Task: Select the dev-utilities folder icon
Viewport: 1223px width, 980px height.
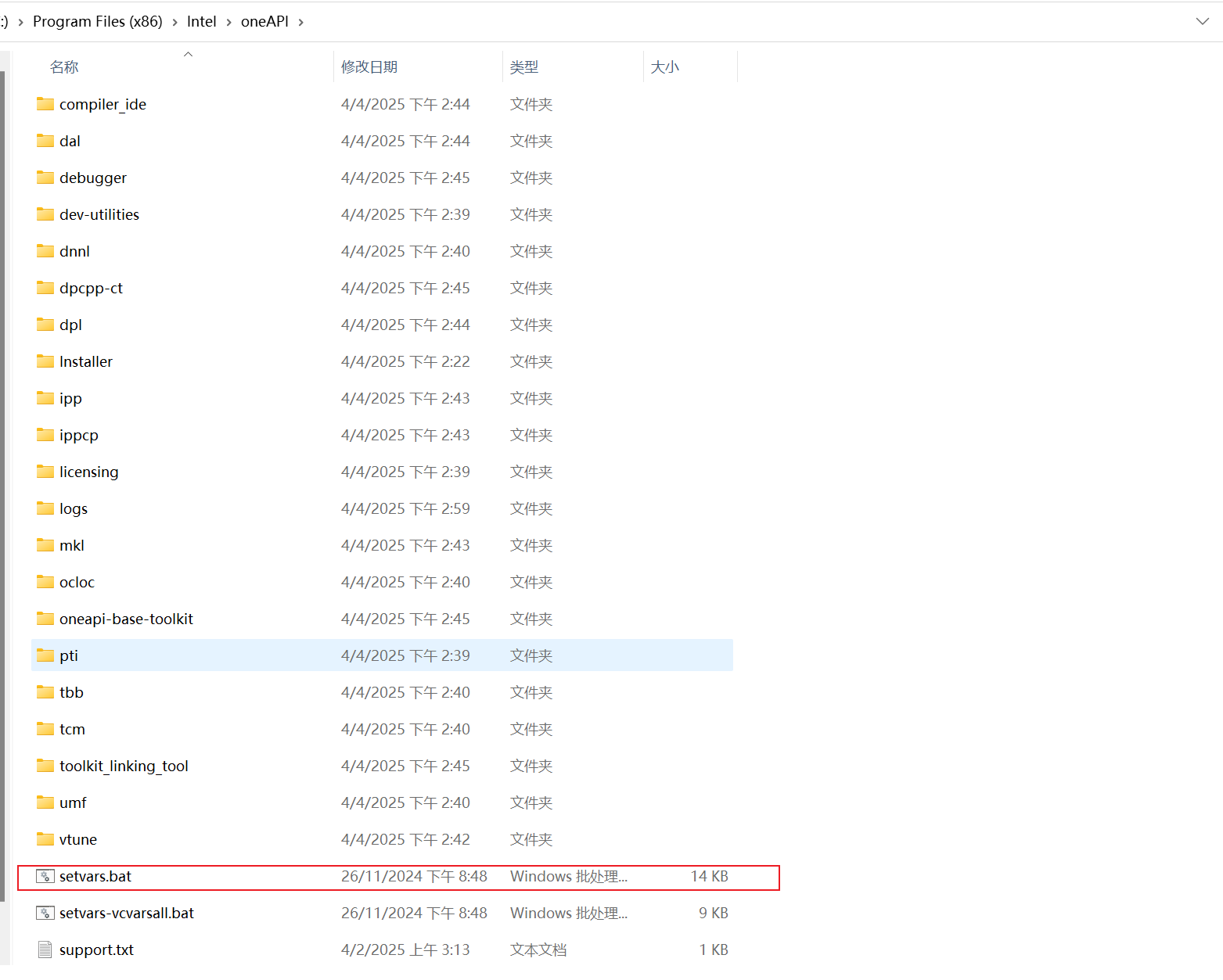Action: coord(45,214)
